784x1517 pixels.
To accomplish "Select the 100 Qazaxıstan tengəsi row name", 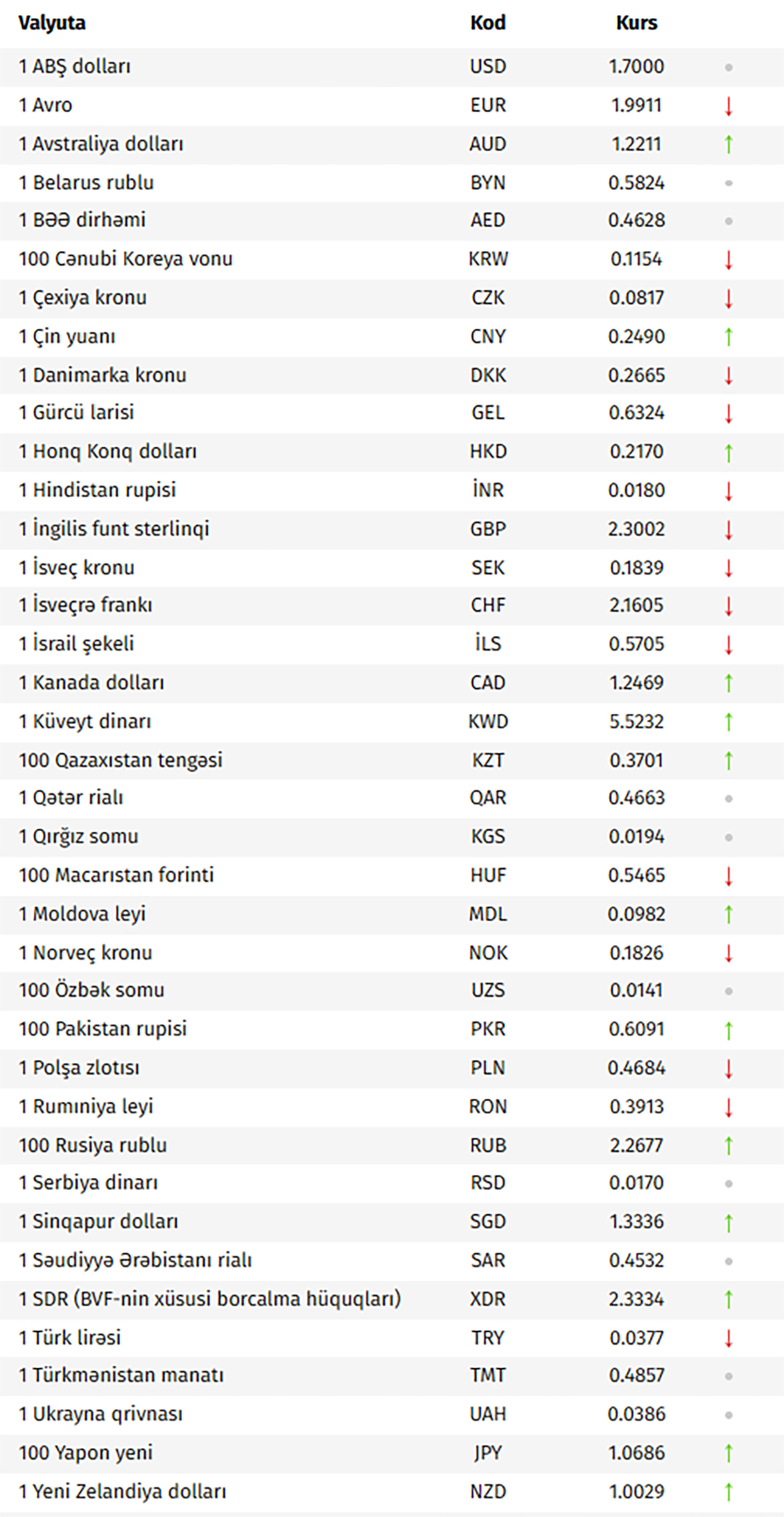I will (x=121, y=760).
